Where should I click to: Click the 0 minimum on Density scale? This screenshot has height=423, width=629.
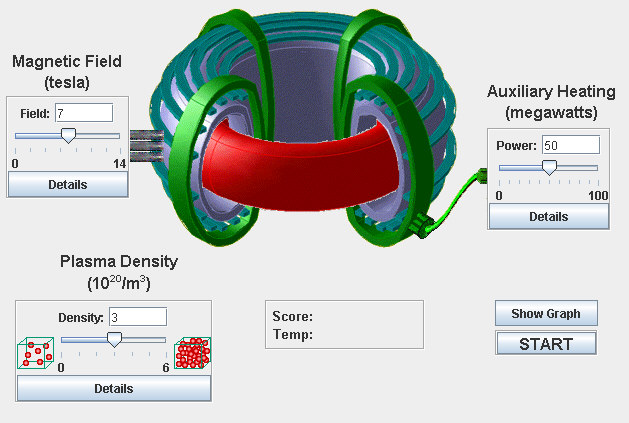click(x=61, y=368)
